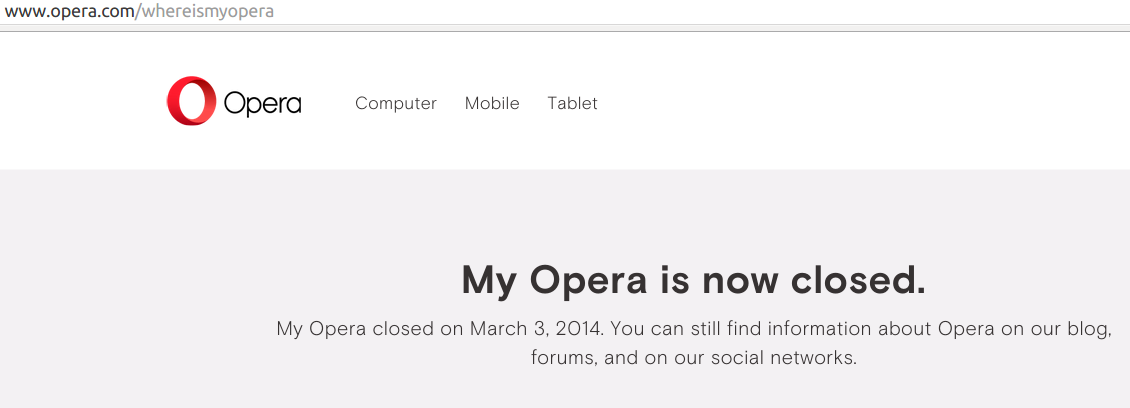Click the word 'Opera' in the big heading
Screen dimensions: 1130x408
588,281
